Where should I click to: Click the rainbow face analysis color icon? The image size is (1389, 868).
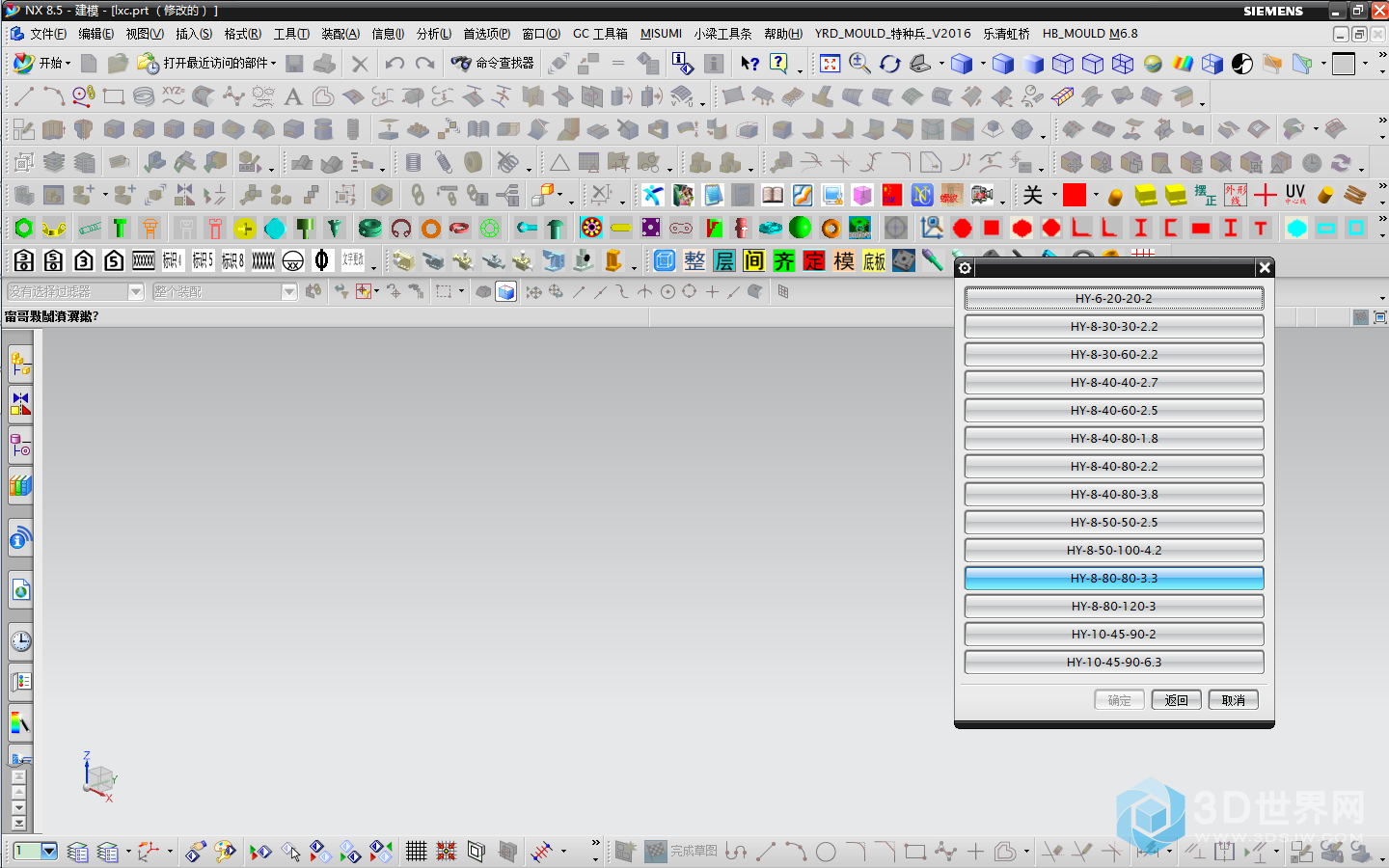point(1183,64)
